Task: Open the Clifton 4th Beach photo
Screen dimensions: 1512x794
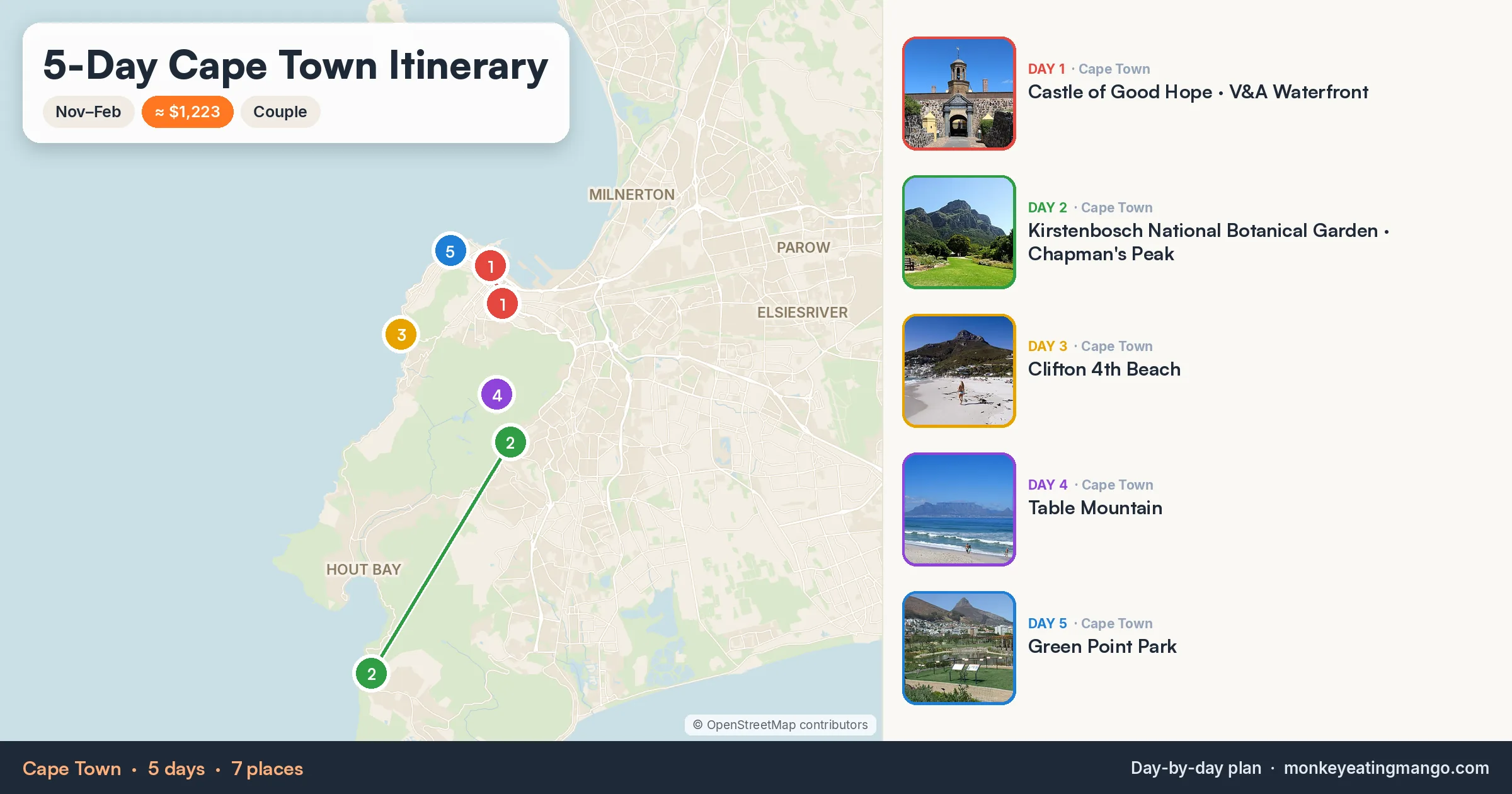Action: tap(959, 371)
